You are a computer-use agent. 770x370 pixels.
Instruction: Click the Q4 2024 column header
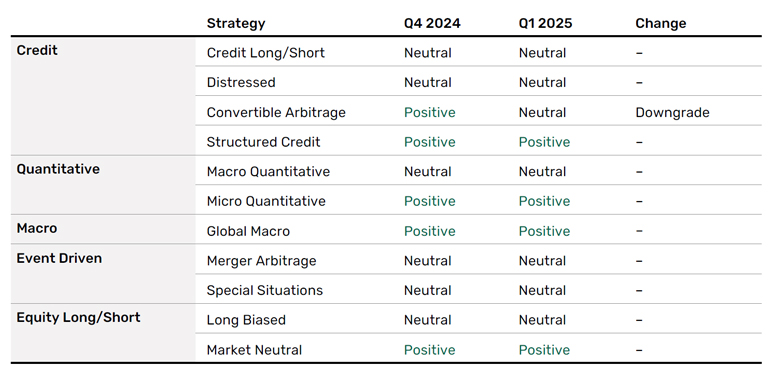pos(432,23)
